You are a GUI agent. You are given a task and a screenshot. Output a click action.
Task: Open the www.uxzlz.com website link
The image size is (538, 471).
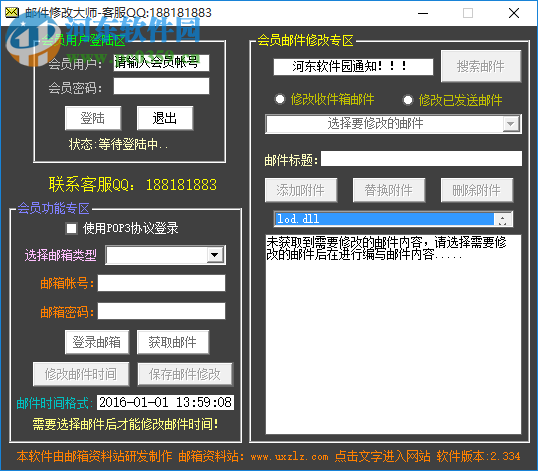click(x=289, y=457)
